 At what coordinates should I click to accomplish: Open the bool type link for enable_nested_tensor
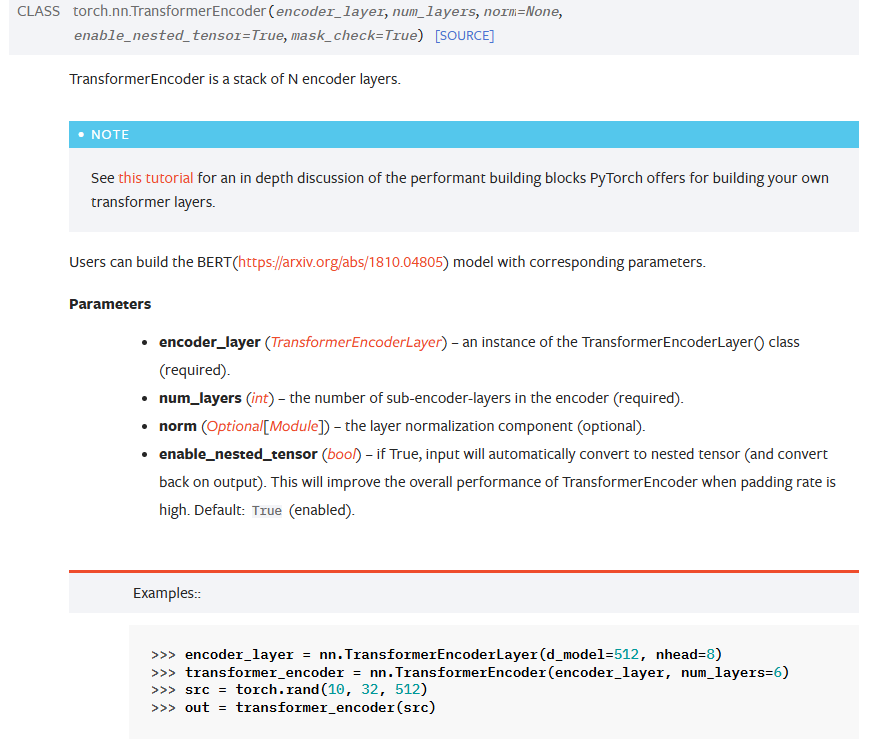[x=342, y=454]
